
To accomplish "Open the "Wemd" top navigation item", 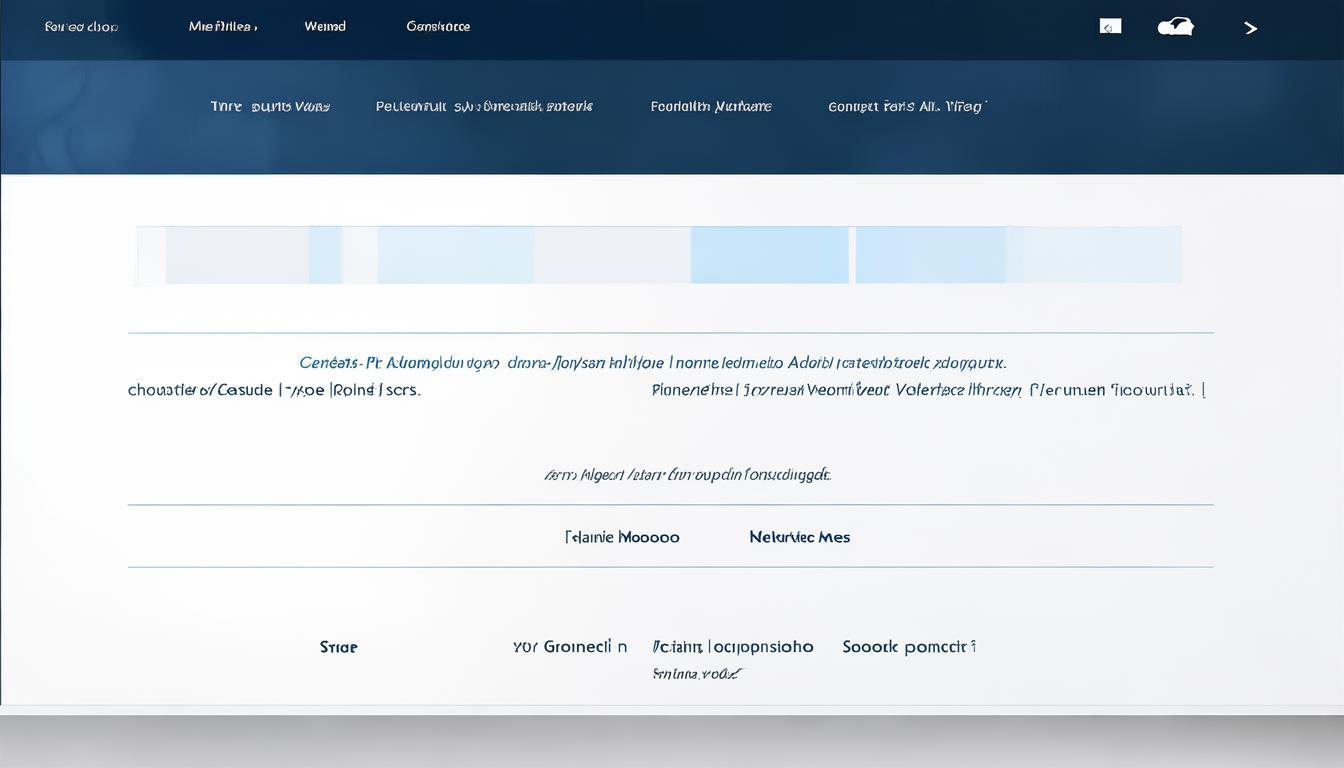I will 325,27.
